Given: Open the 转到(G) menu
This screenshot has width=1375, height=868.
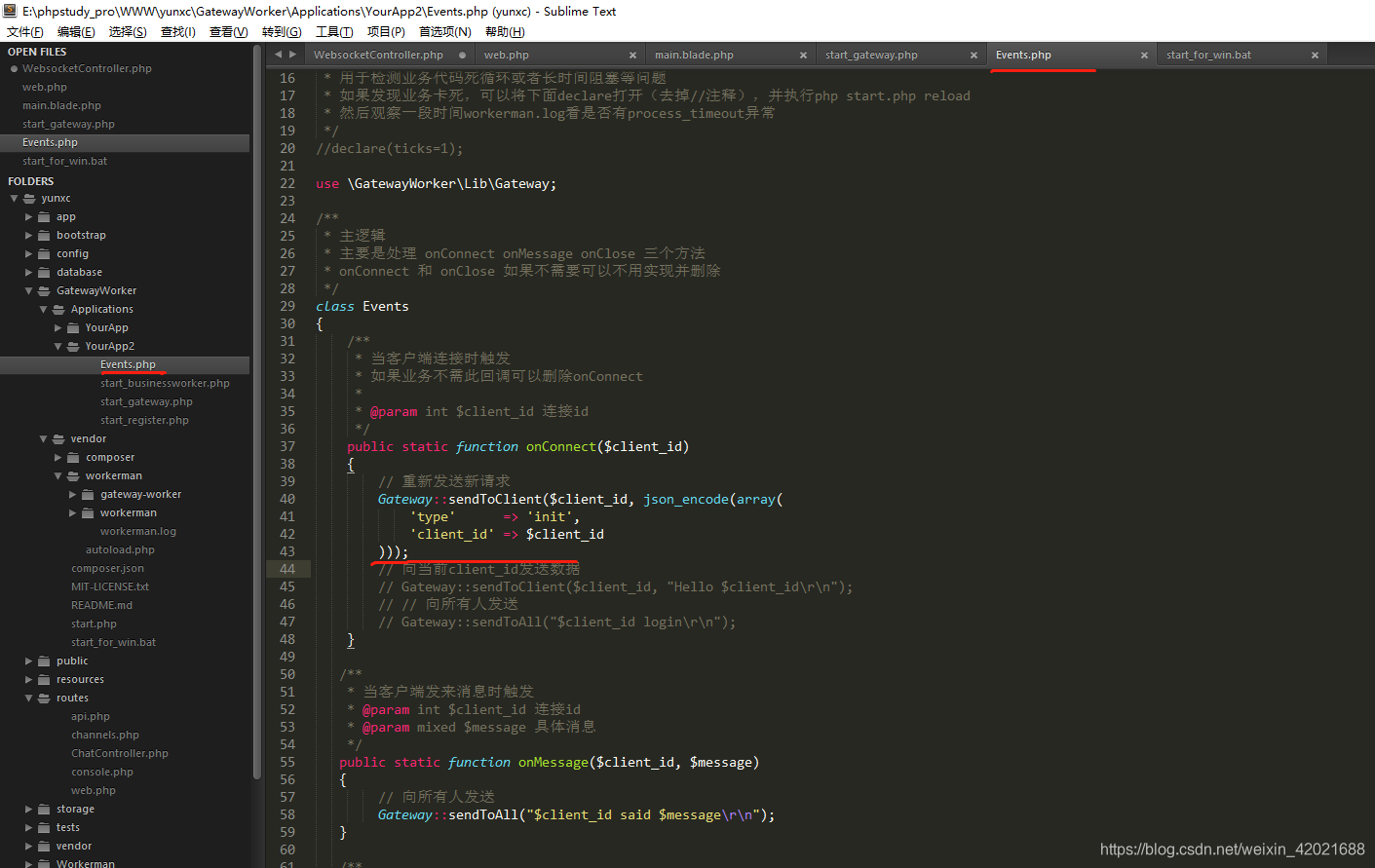Looking at the screenshot, I should click(282, 32).
